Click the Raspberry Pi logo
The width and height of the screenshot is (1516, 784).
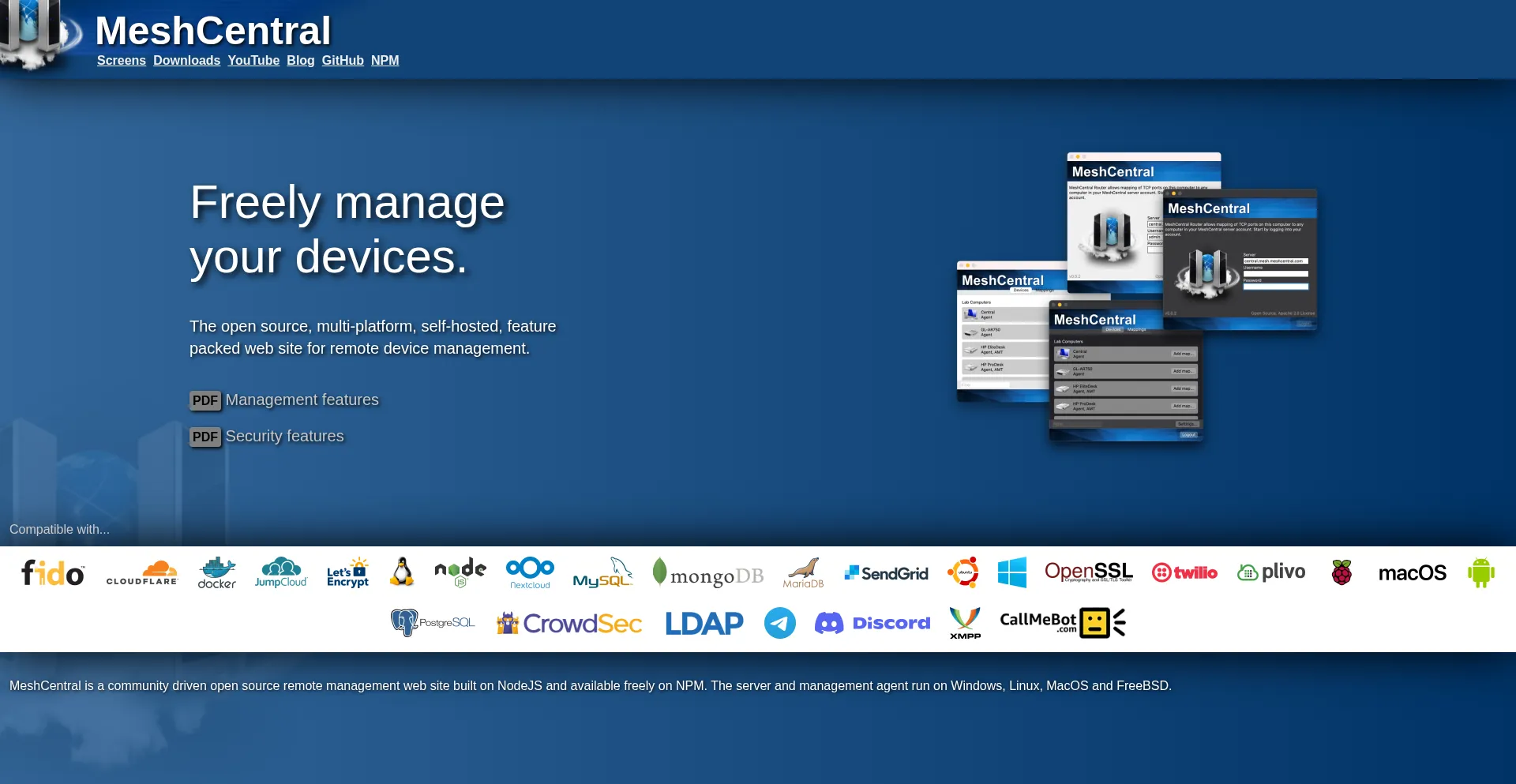(x=1342, y=572)
